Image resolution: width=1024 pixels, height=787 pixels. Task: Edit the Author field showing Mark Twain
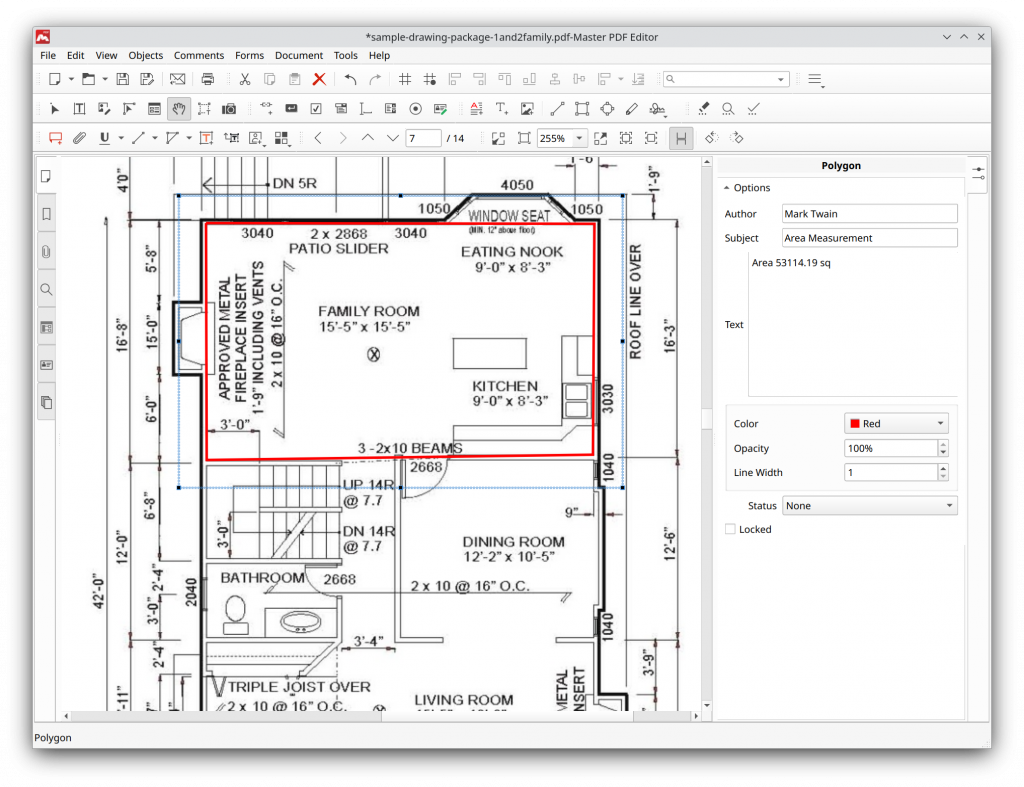(869, 213)
